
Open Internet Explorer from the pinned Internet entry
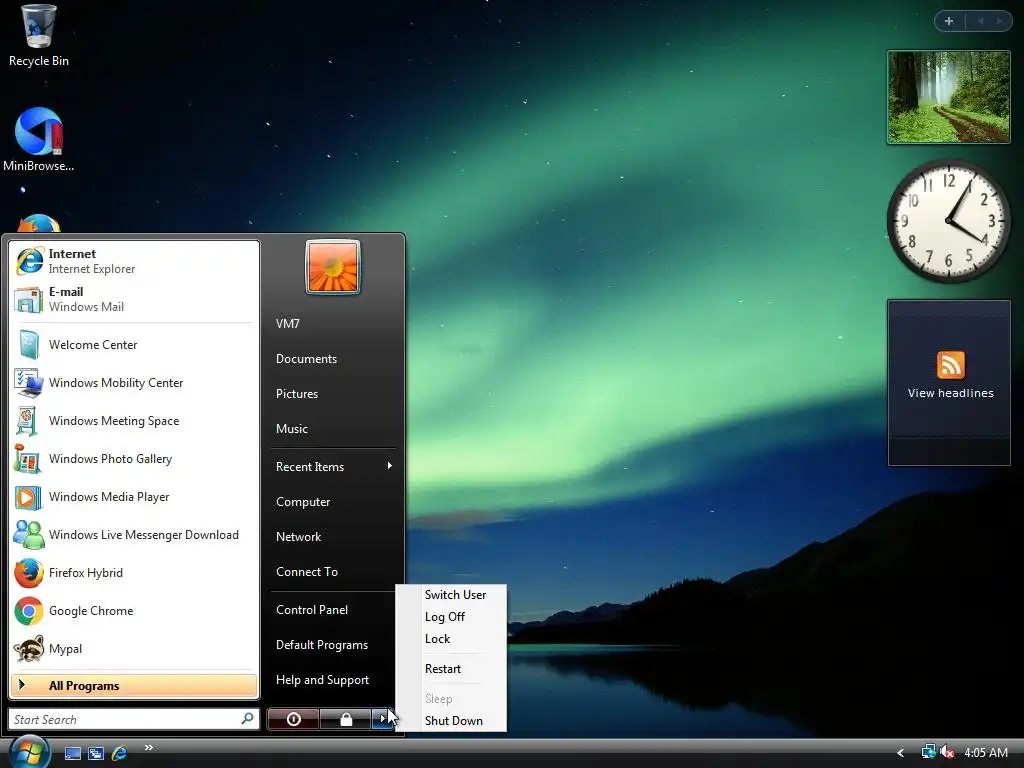pyautogui.click(x=134, y=261)
